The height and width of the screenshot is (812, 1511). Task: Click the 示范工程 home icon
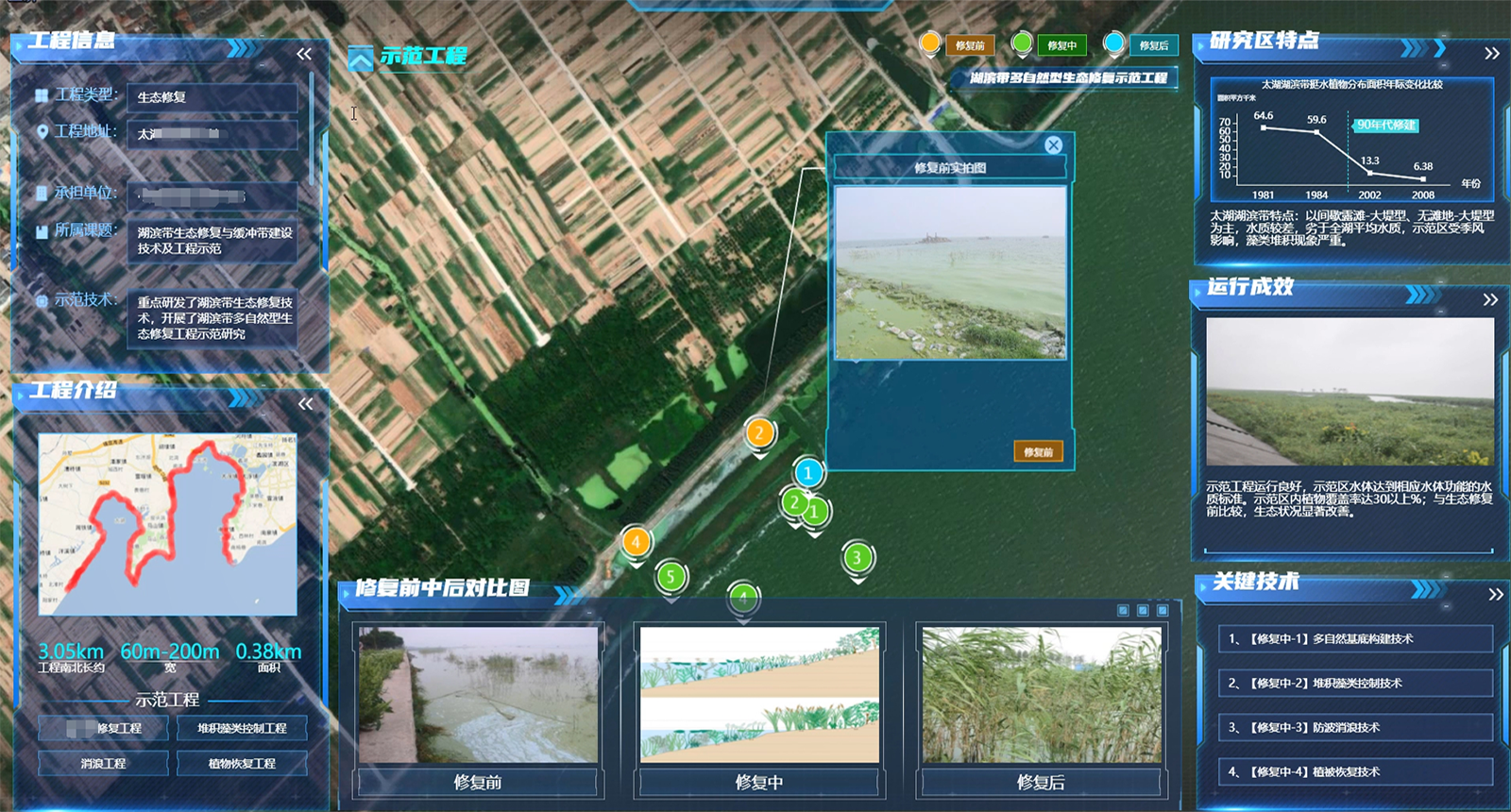point(360,59)
